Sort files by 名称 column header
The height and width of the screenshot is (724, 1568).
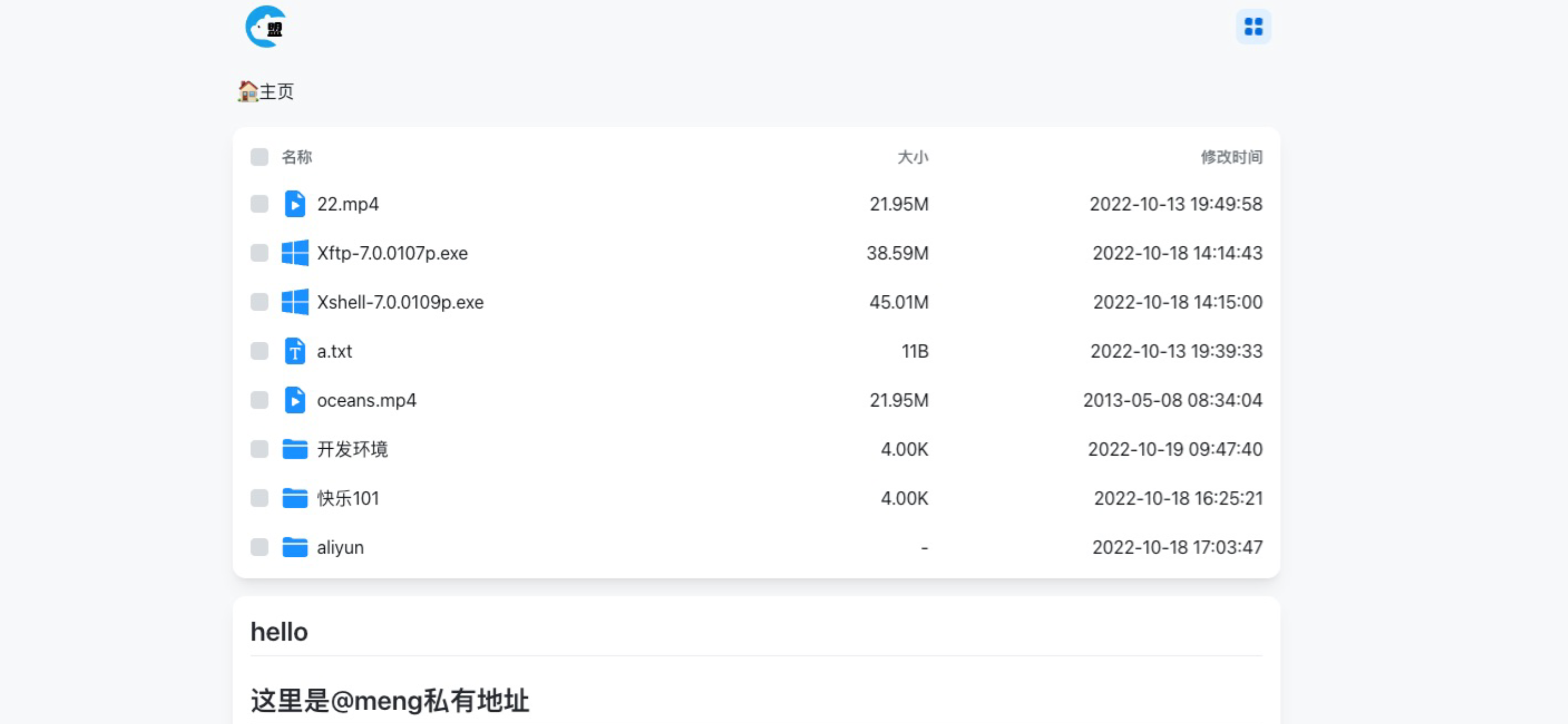(297, 157)
